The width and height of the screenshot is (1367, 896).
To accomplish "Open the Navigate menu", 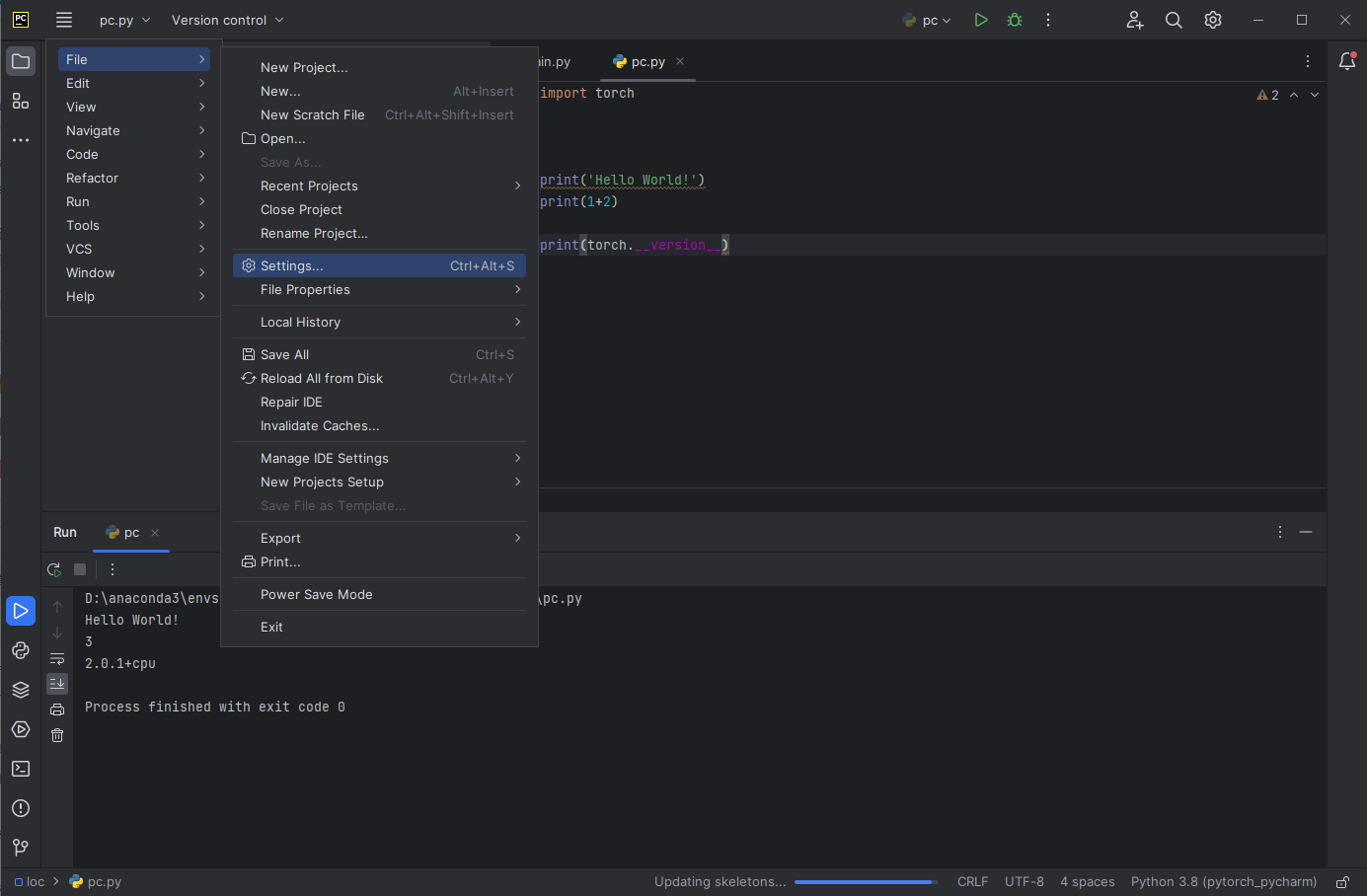I will click(134, 130).
